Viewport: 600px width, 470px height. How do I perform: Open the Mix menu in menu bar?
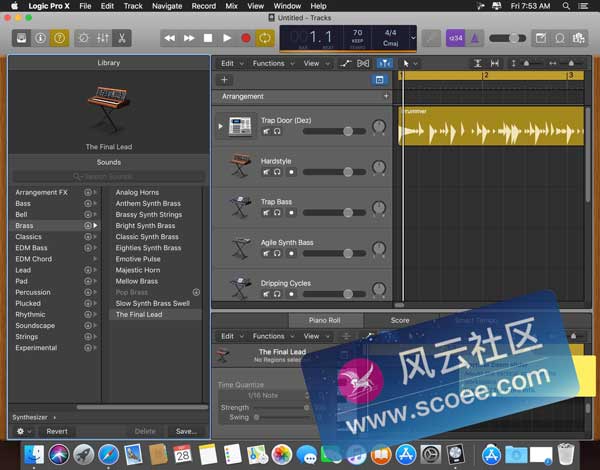(x=231, y=6)
